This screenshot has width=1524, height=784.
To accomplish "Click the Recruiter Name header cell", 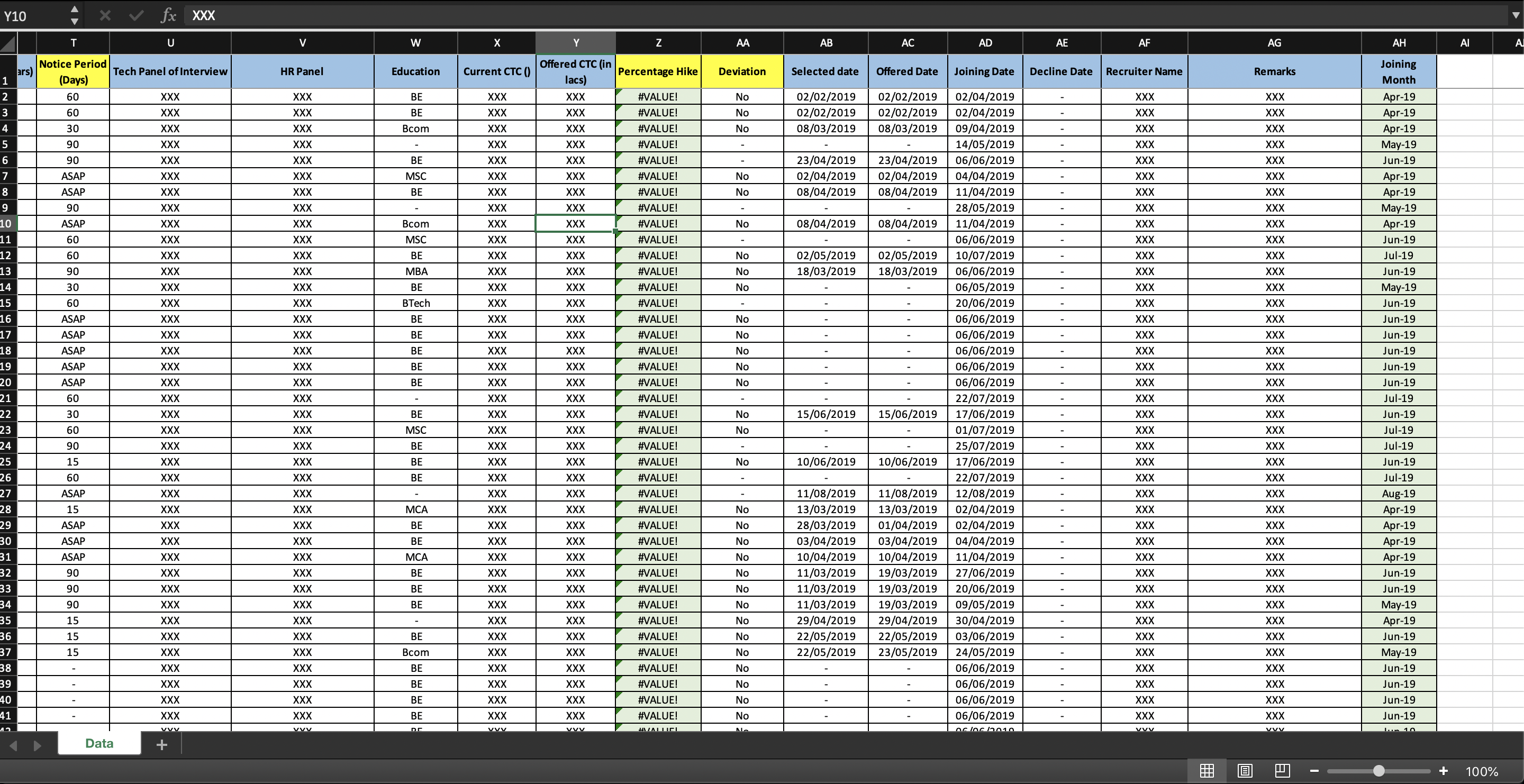I will pyautogui.click(x=1145, y=71).
